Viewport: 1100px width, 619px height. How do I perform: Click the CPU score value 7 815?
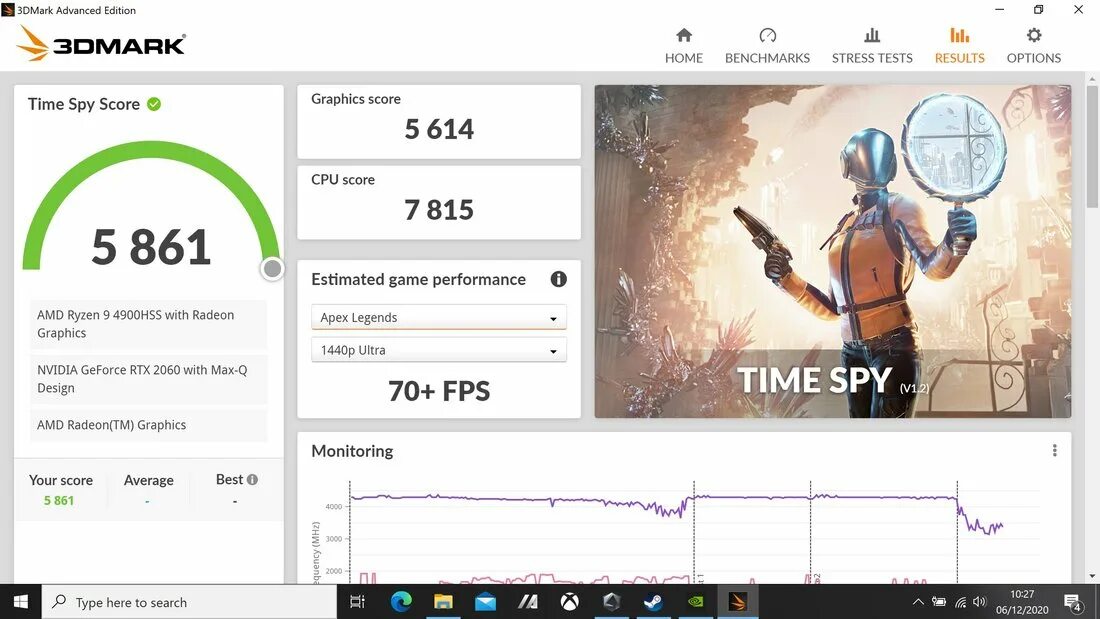439,210
